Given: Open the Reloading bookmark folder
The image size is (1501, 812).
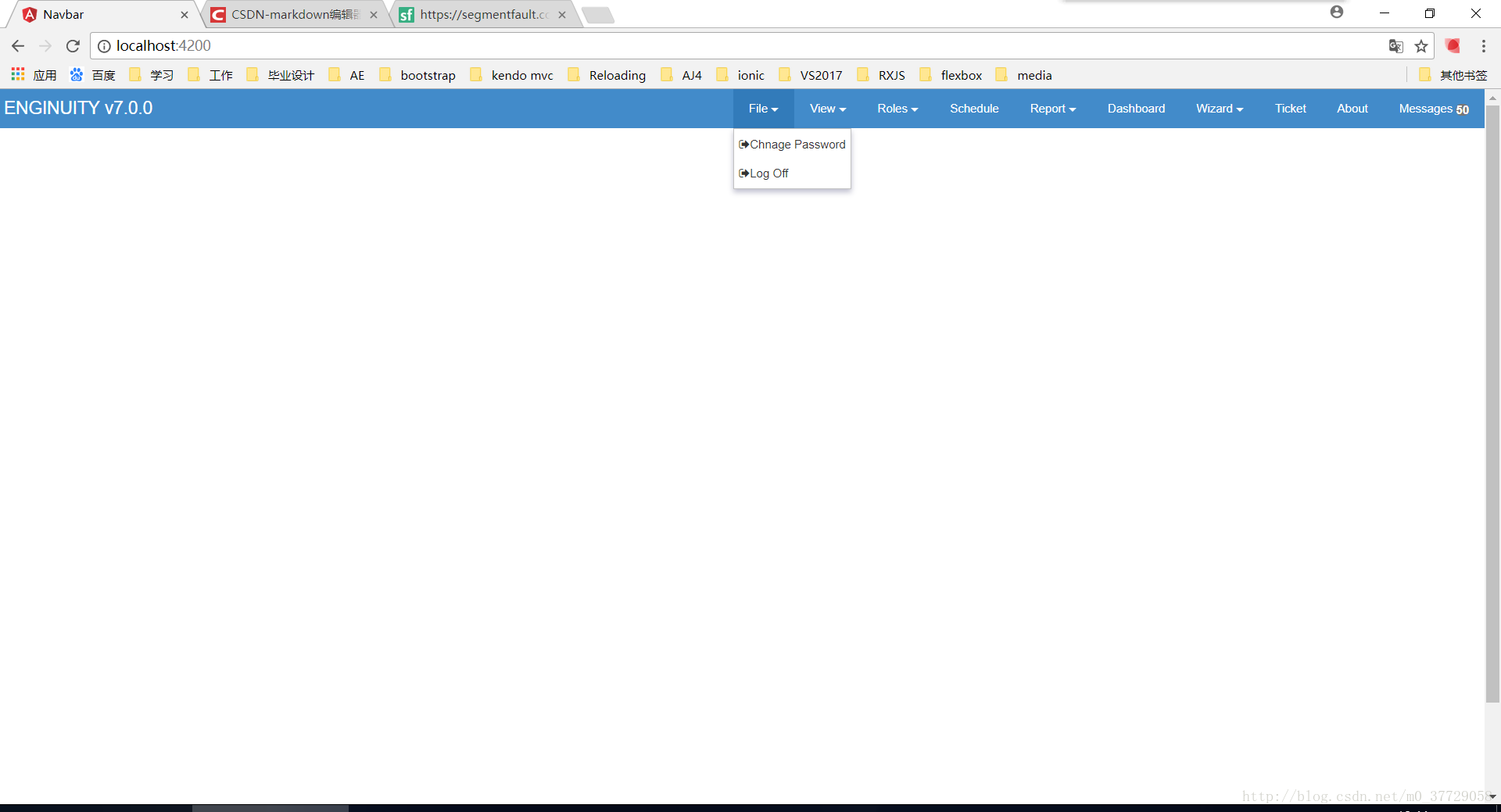Looking at the screenshot, I should 607,75.
